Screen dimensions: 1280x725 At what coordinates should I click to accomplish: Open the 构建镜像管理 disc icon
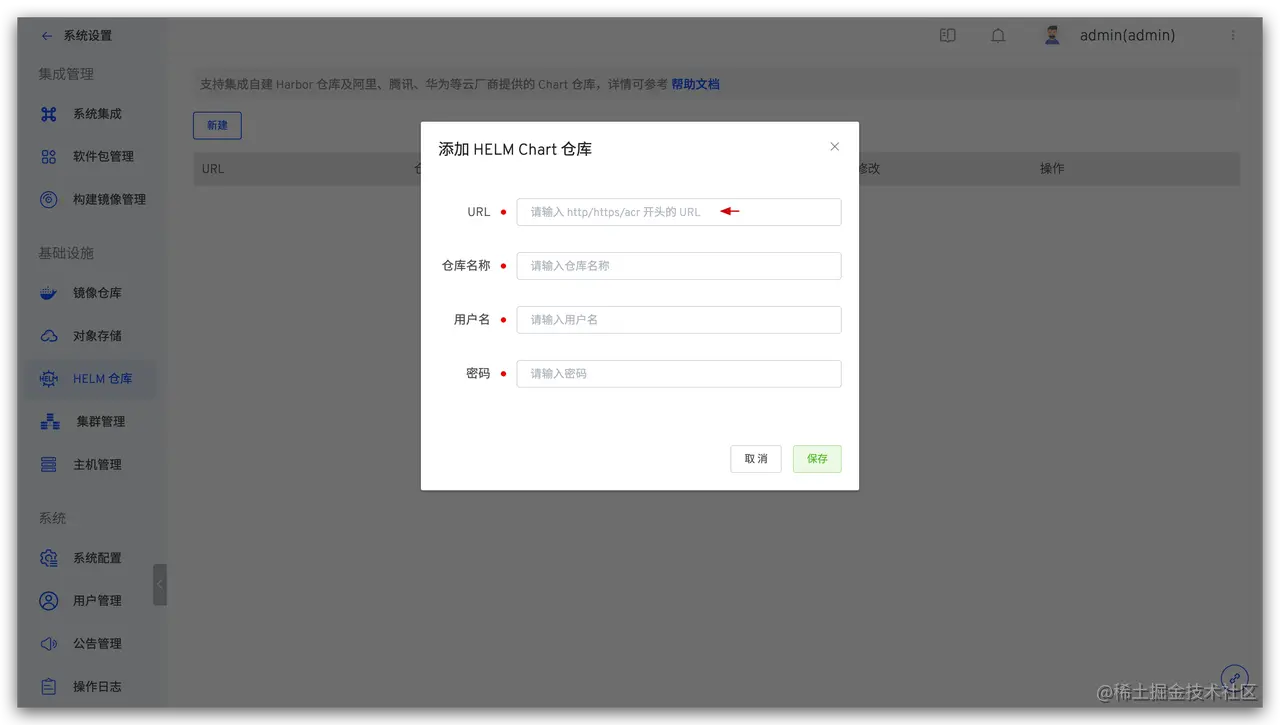click(x=48, y=199)
